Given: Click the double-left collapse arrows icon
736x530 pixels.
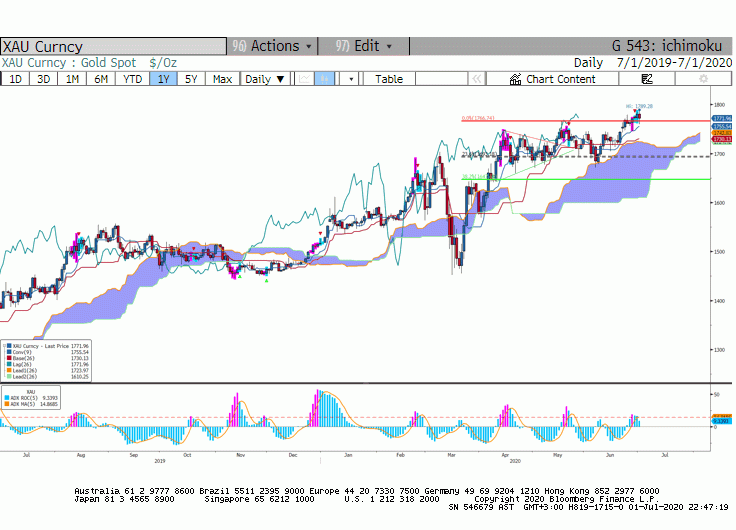Looking at the screenshot, I should tap(476, 79).
